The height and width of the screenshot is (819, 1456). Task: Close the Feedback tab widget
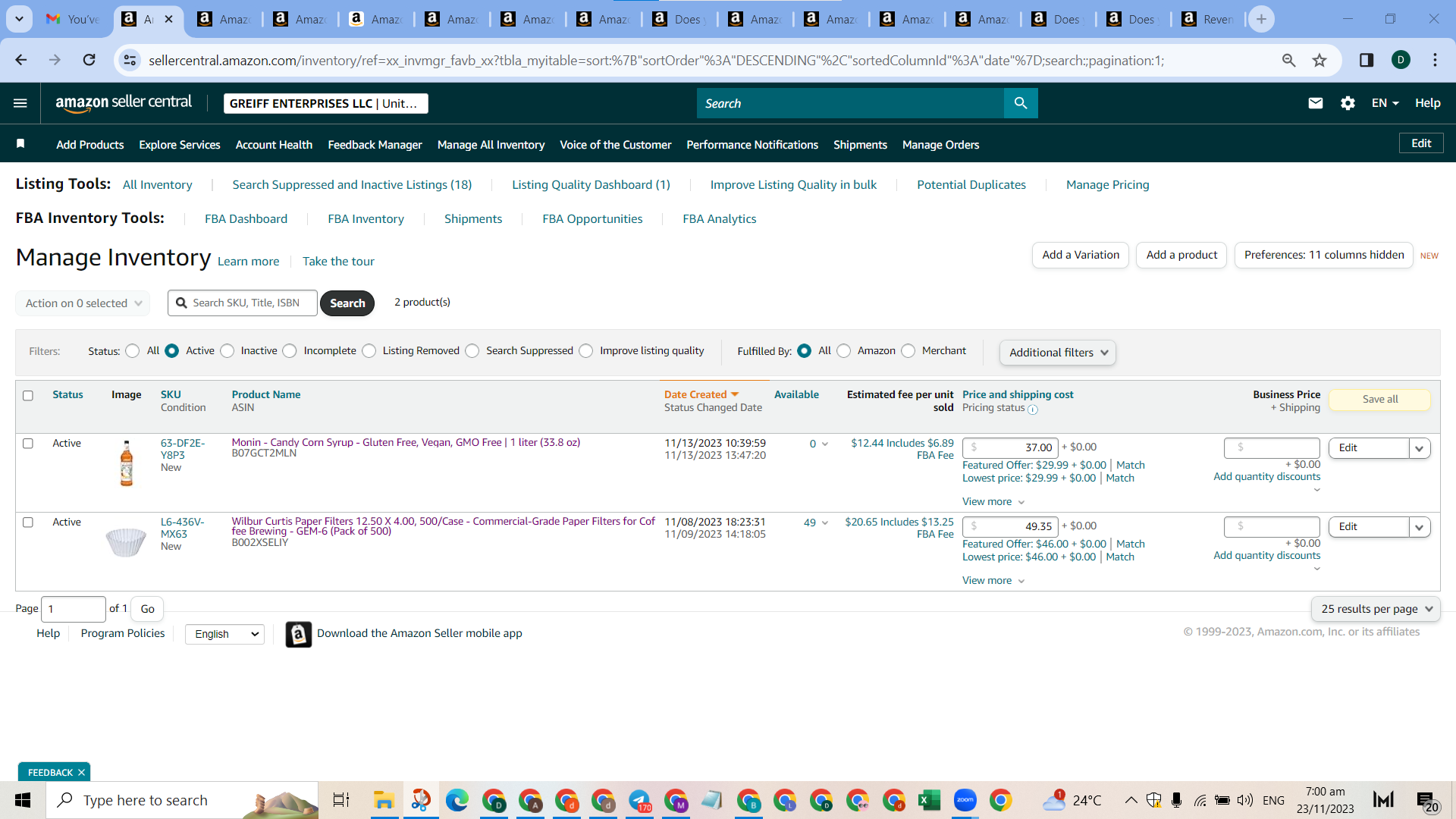pos(81,772)
